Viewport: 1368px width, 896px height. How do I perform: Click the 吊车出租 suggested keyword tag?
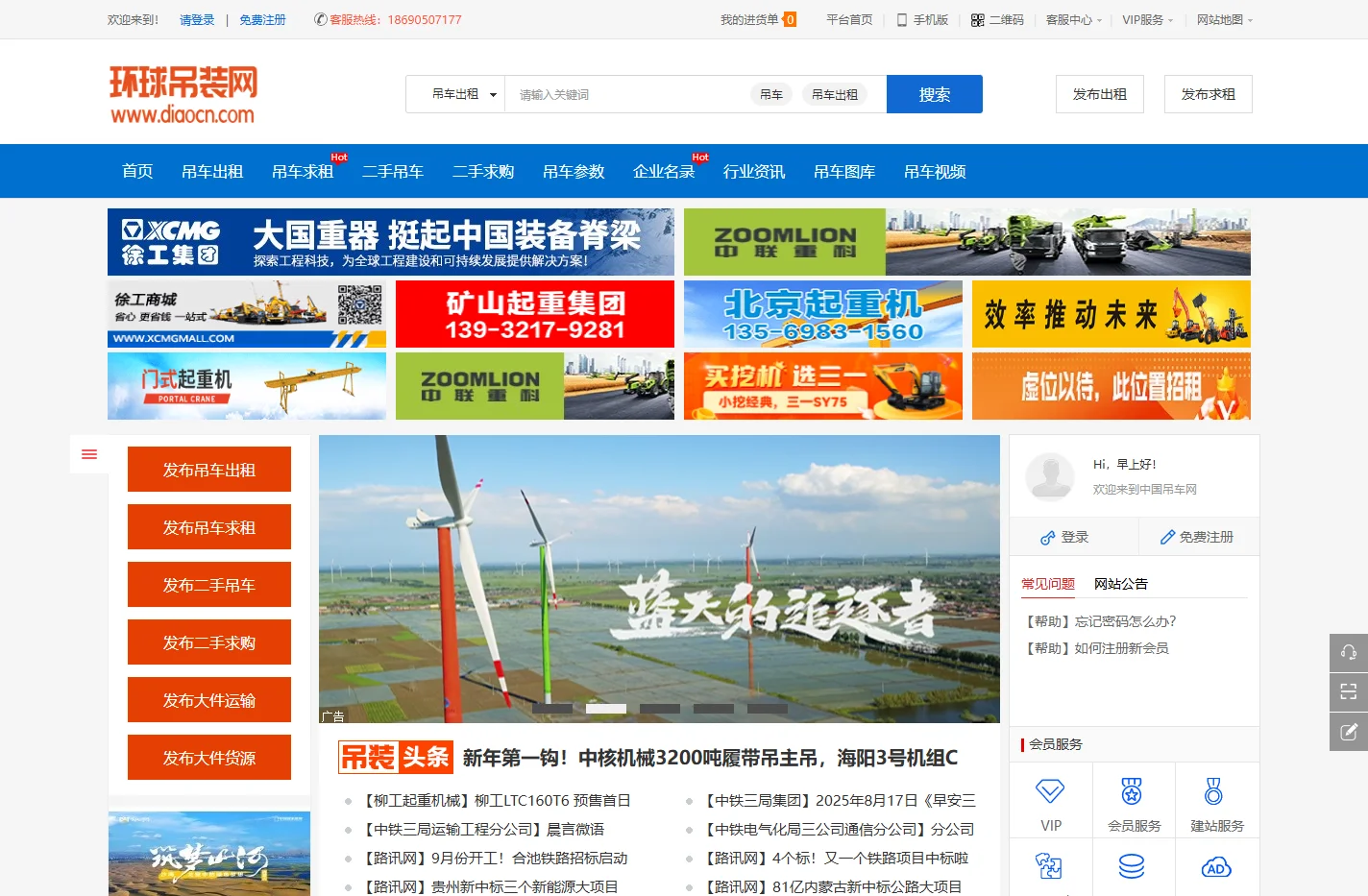835,94
